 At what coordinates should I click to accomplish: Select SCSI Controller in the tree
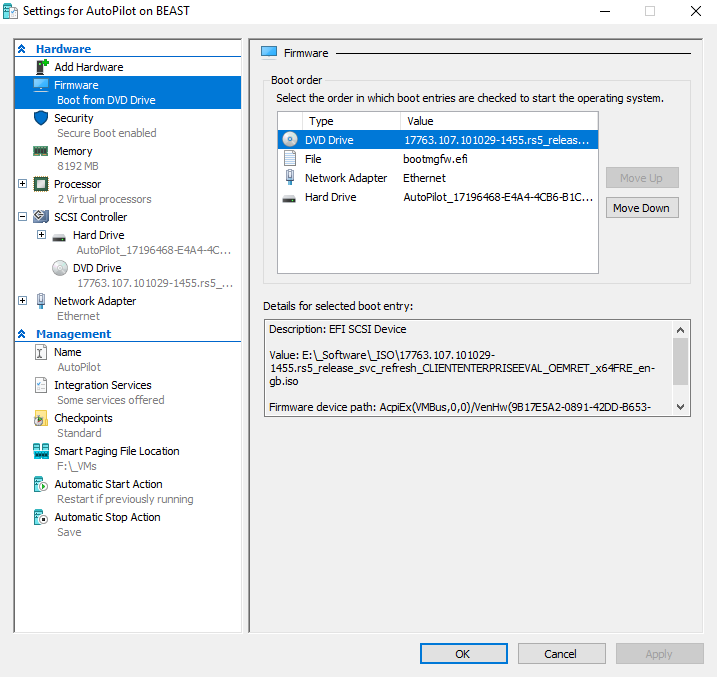(x=91, y=217)
